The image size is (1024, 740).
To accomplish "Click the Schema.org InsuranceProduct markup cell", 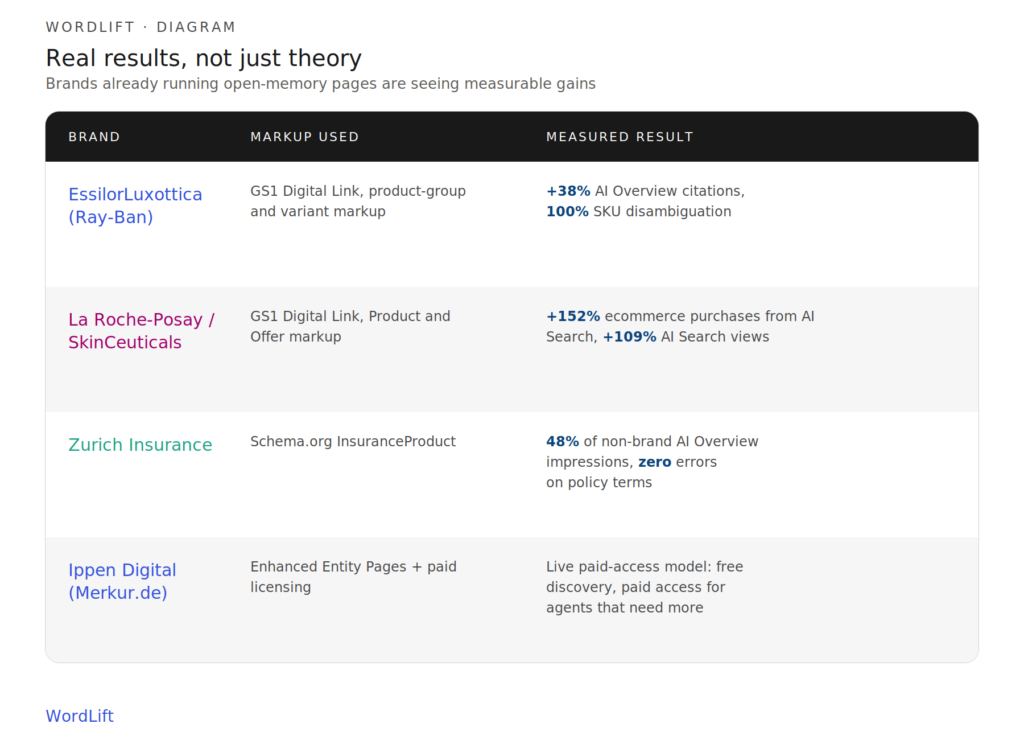I will click(x=353, y=442).
